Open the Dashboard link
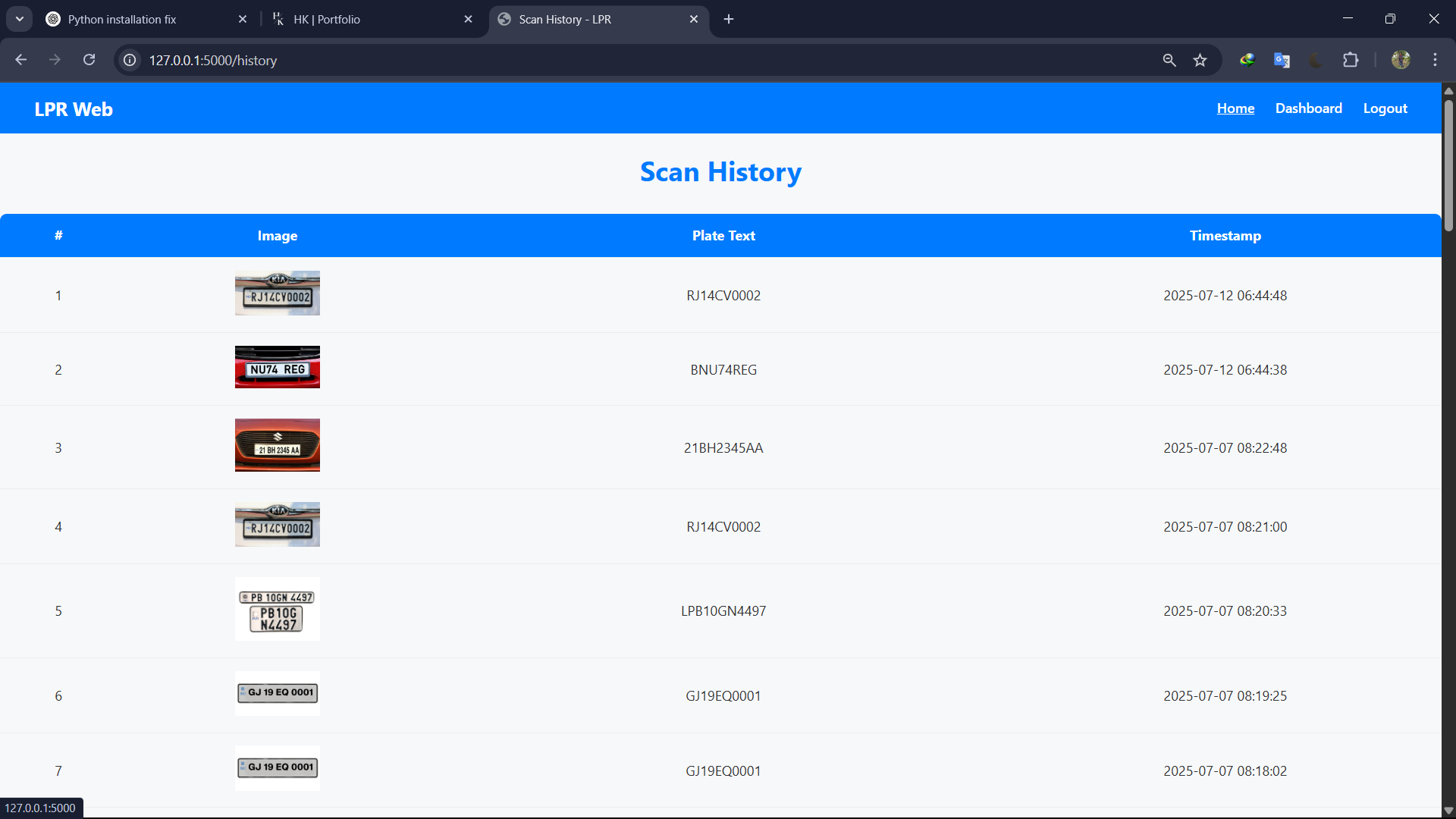The height and width of the screenshot is (819, 1456). pyautogui.click(x=1308, y=108)
